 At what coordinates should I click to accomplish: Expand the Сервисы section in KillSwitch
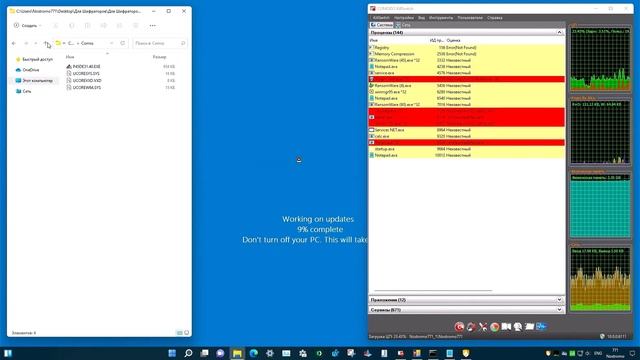(x=559, y=310)
